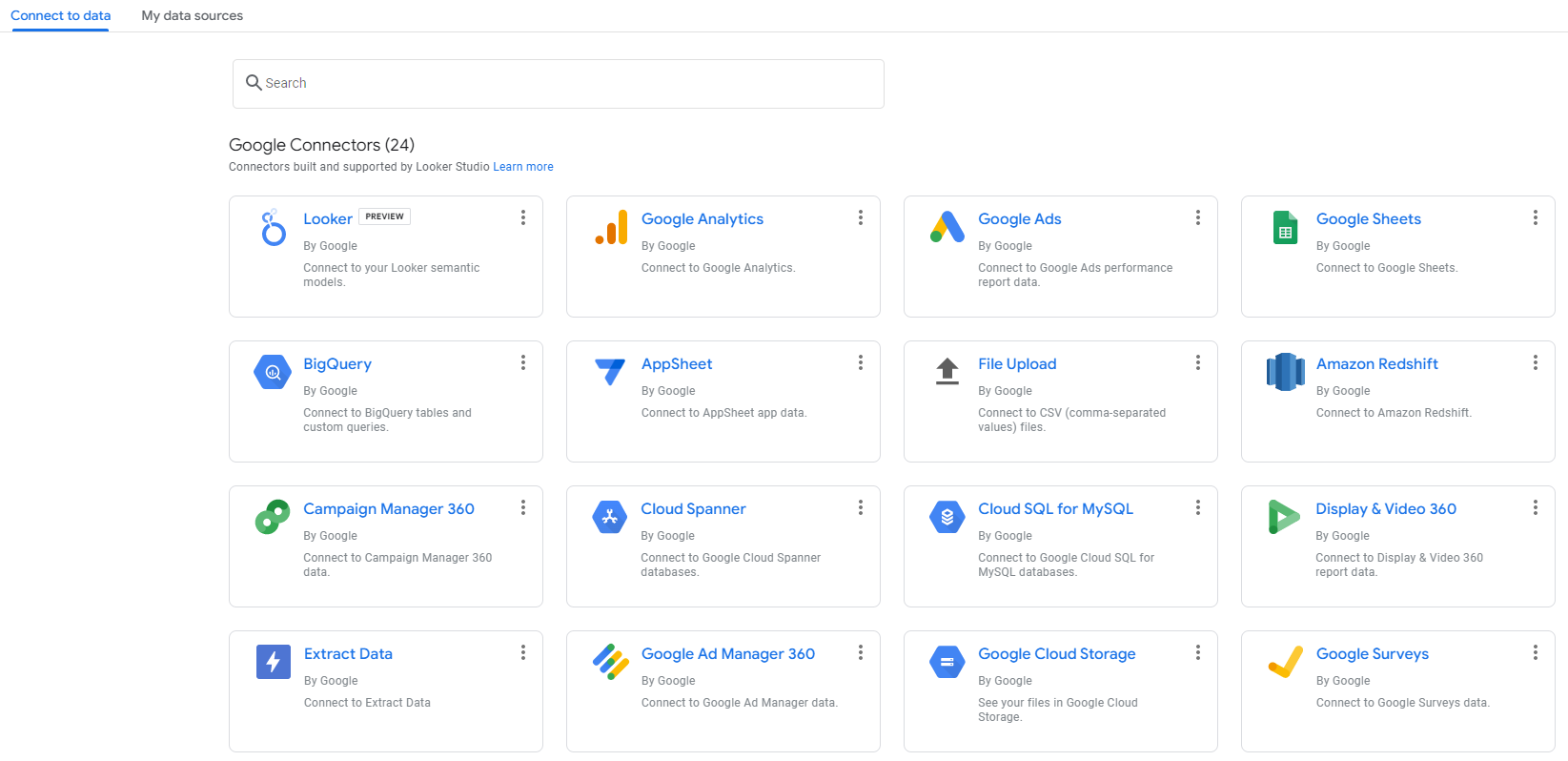Viewport: 1568px width, 761px height.
Task: Open the File Upload card options menu
Action: 1198,362
